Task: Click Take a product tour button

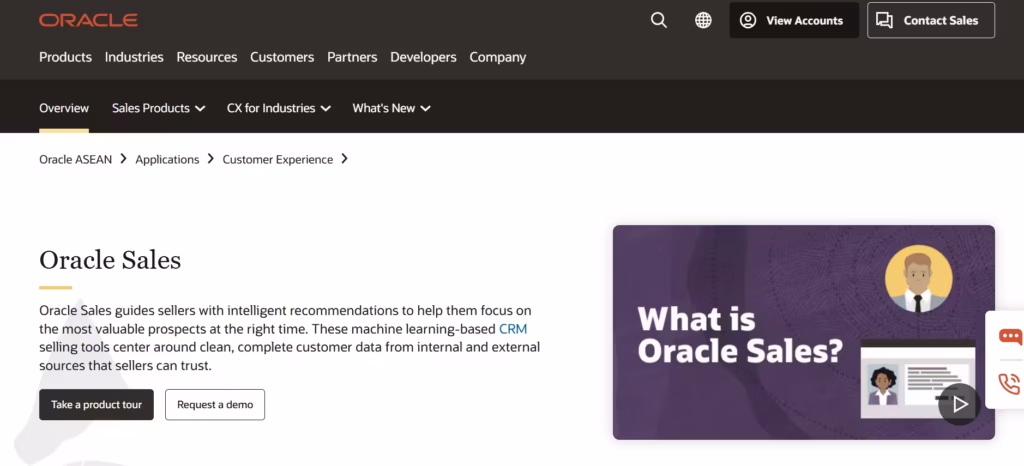Action: tap(97, 405)
